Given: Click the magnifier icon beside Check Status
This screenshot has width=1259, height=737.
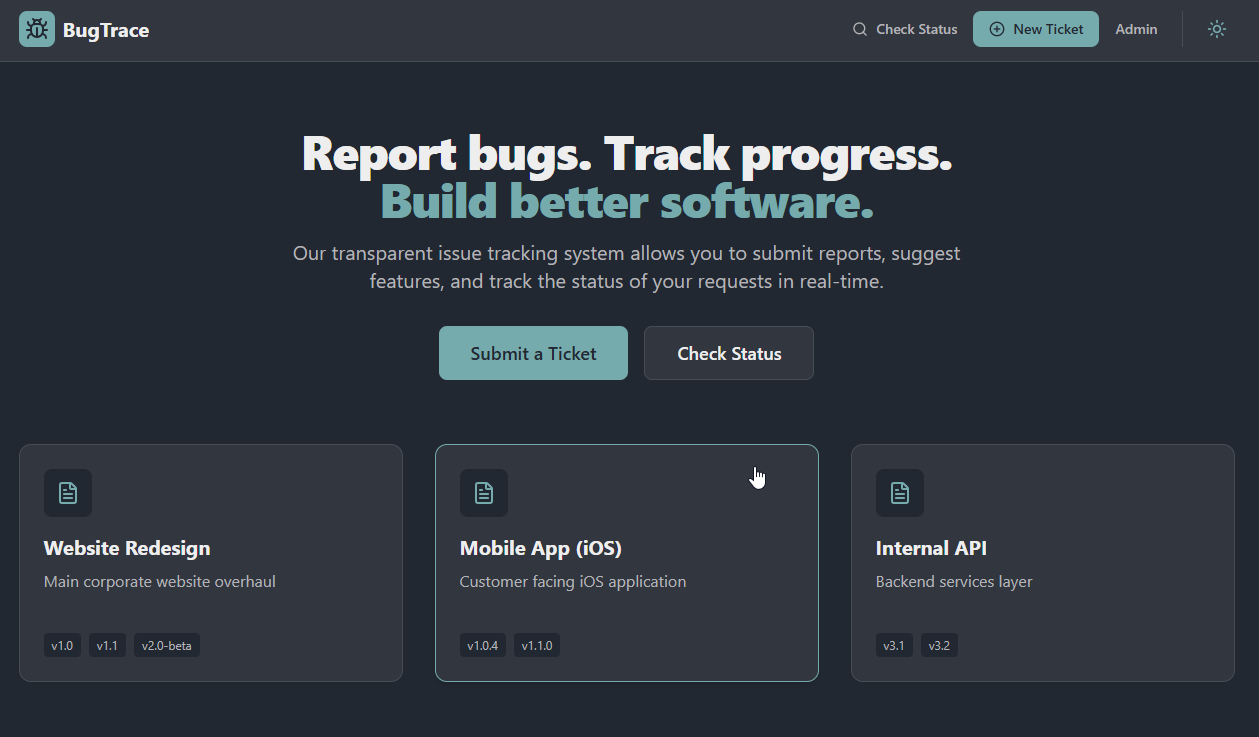Looking at the screenshot, I should click(x=859, y=29).
